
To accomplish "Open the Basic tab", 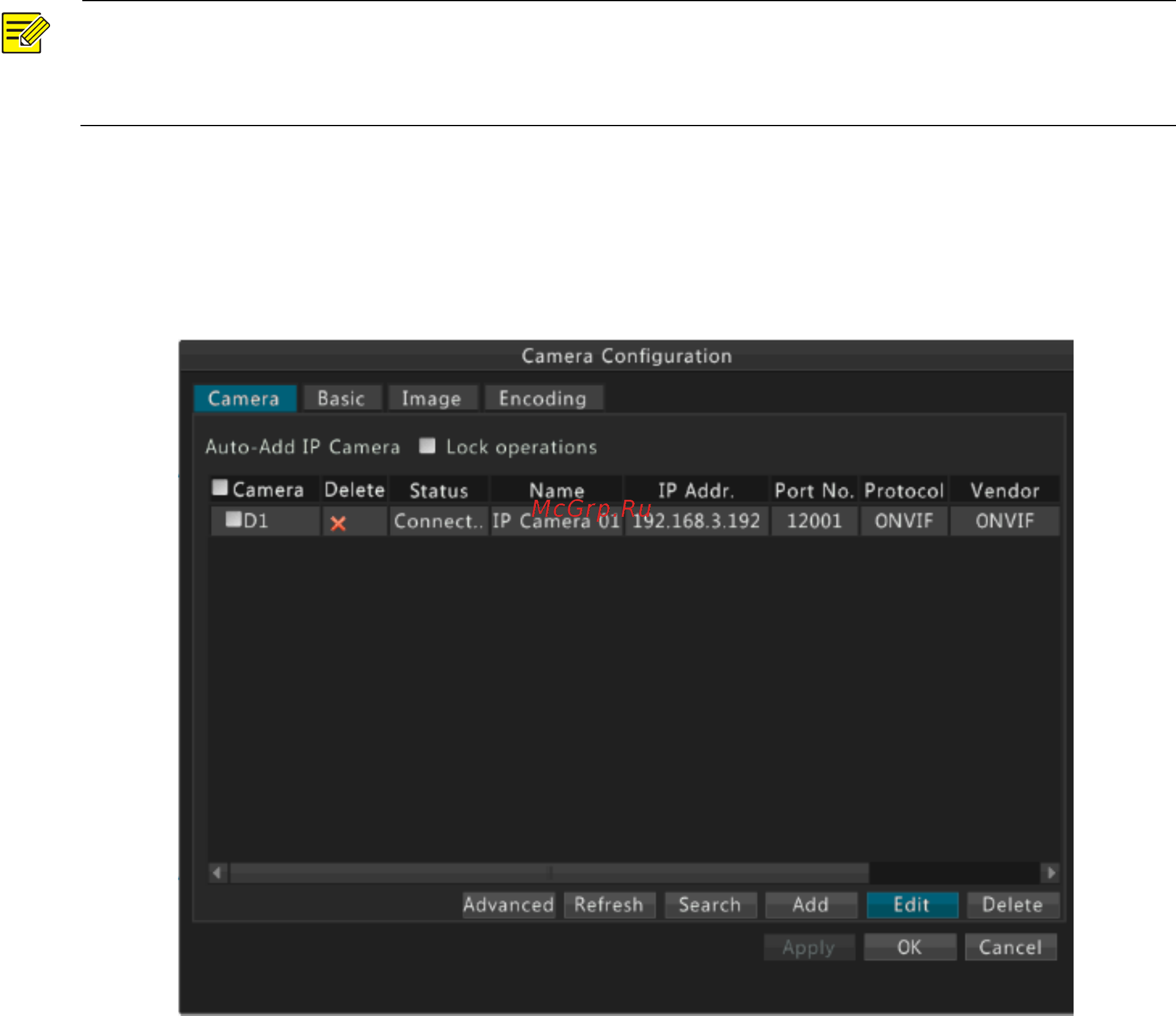I will pos(342,399).
